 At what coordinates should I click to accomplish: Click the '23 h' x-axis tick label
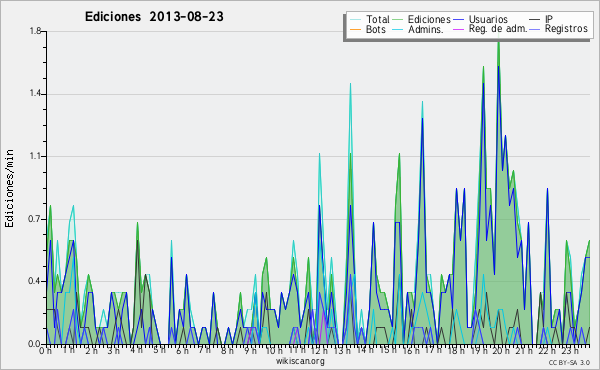tap(570, 350)
